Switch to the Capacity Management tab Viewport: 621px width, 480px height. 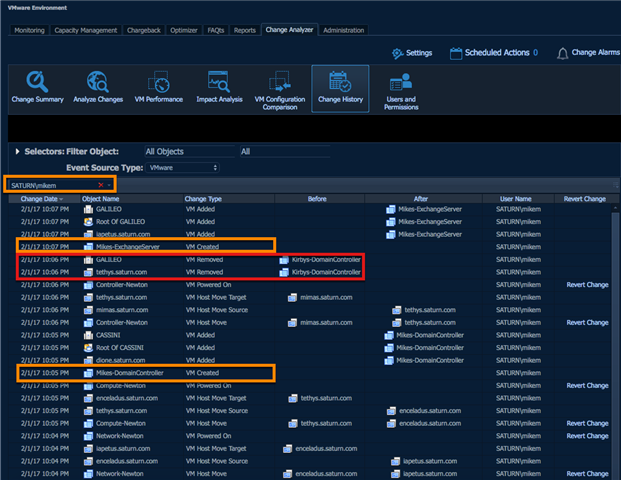coord(86,30)
